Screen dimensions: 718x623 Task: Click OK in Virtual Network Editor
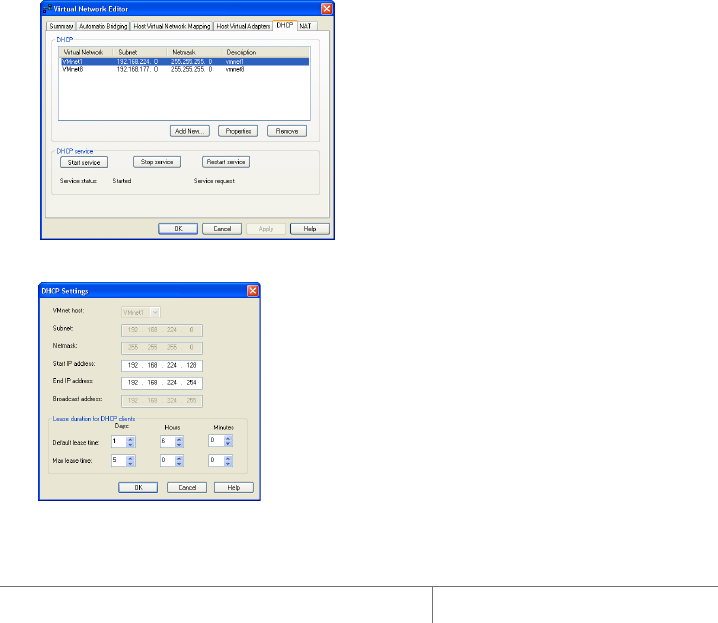[178, 228]
